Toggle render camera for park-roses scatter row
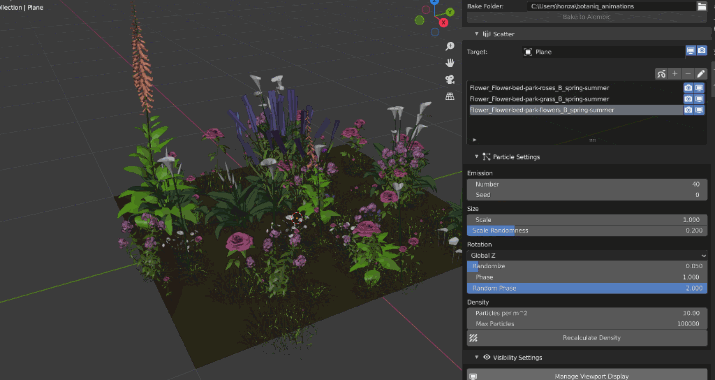This screenshot has height=380, width=715. click(688, 88)
